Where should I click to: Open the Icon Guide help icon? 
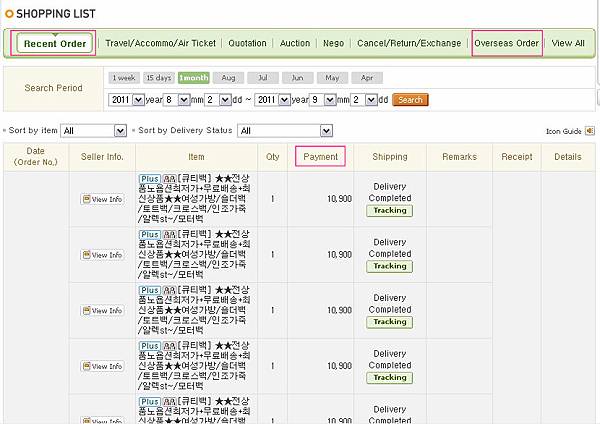tap(590, 131)
